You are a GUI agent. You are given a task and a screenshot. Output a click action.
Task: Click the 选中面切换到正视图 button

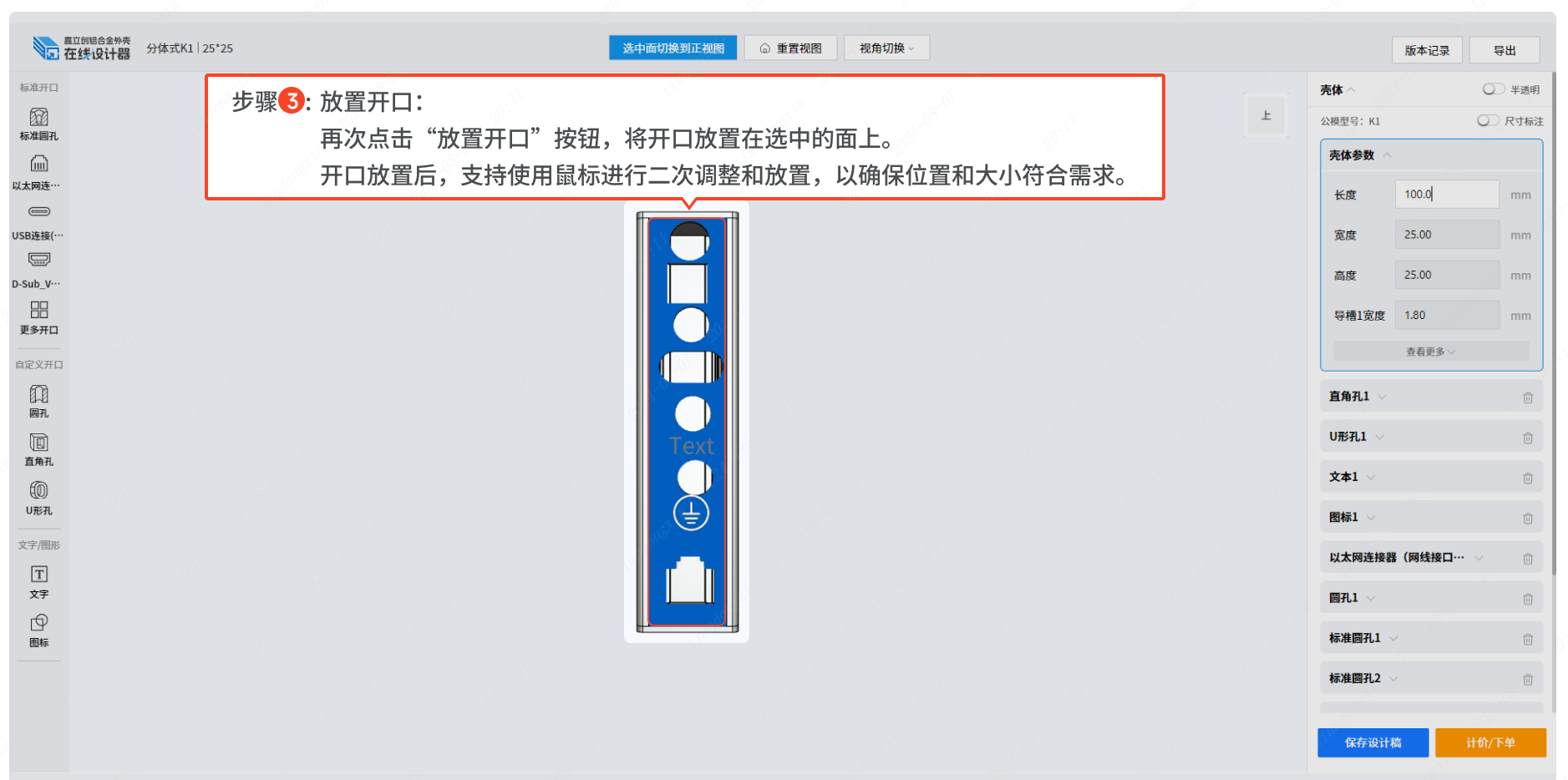(x=672, y=48)
